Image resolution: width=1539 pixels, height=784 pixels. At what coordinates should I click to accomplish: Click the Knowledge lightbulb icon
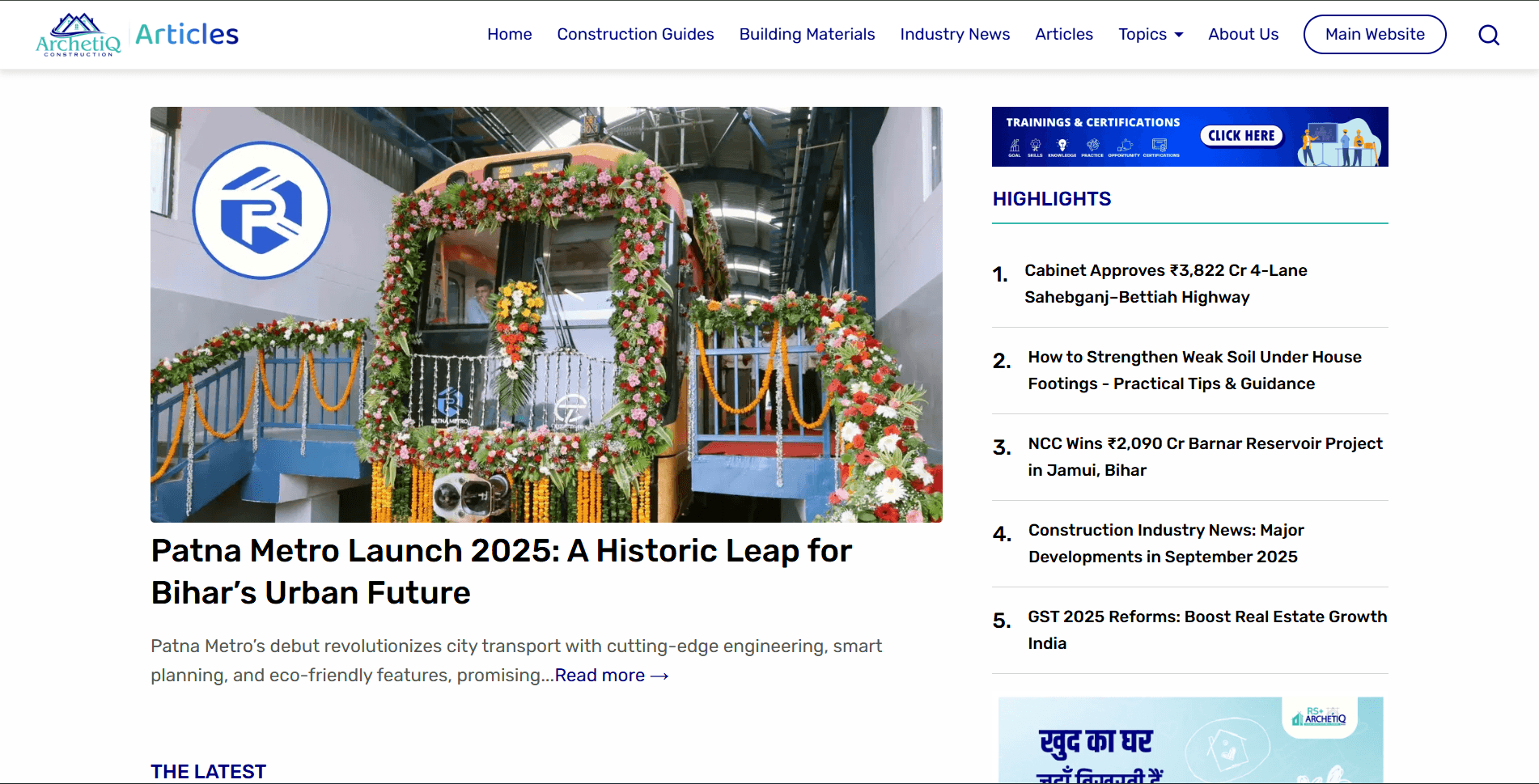click(1062, 144)
